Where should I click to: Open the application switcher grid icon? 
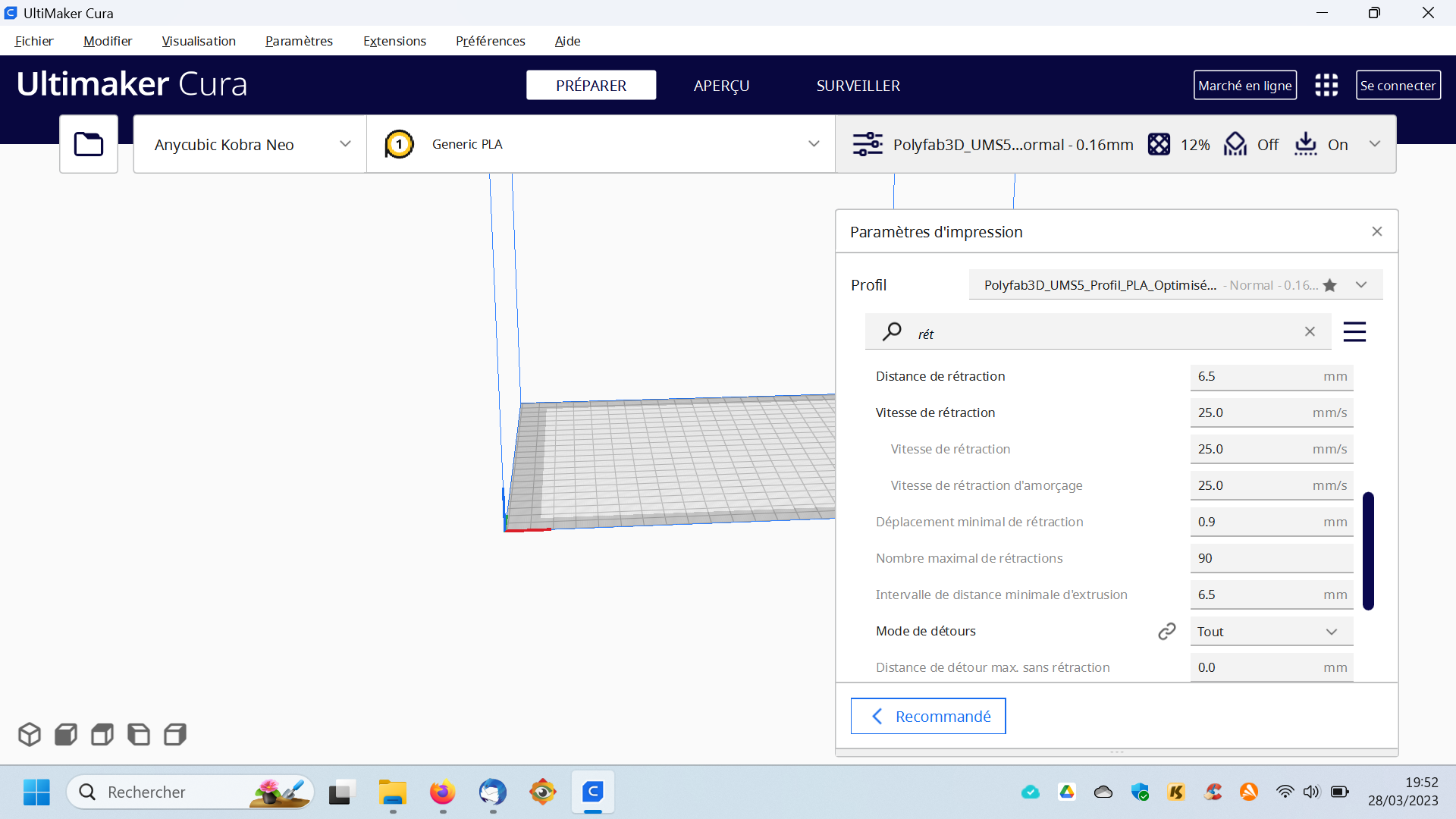click(x=1326, y=85)
